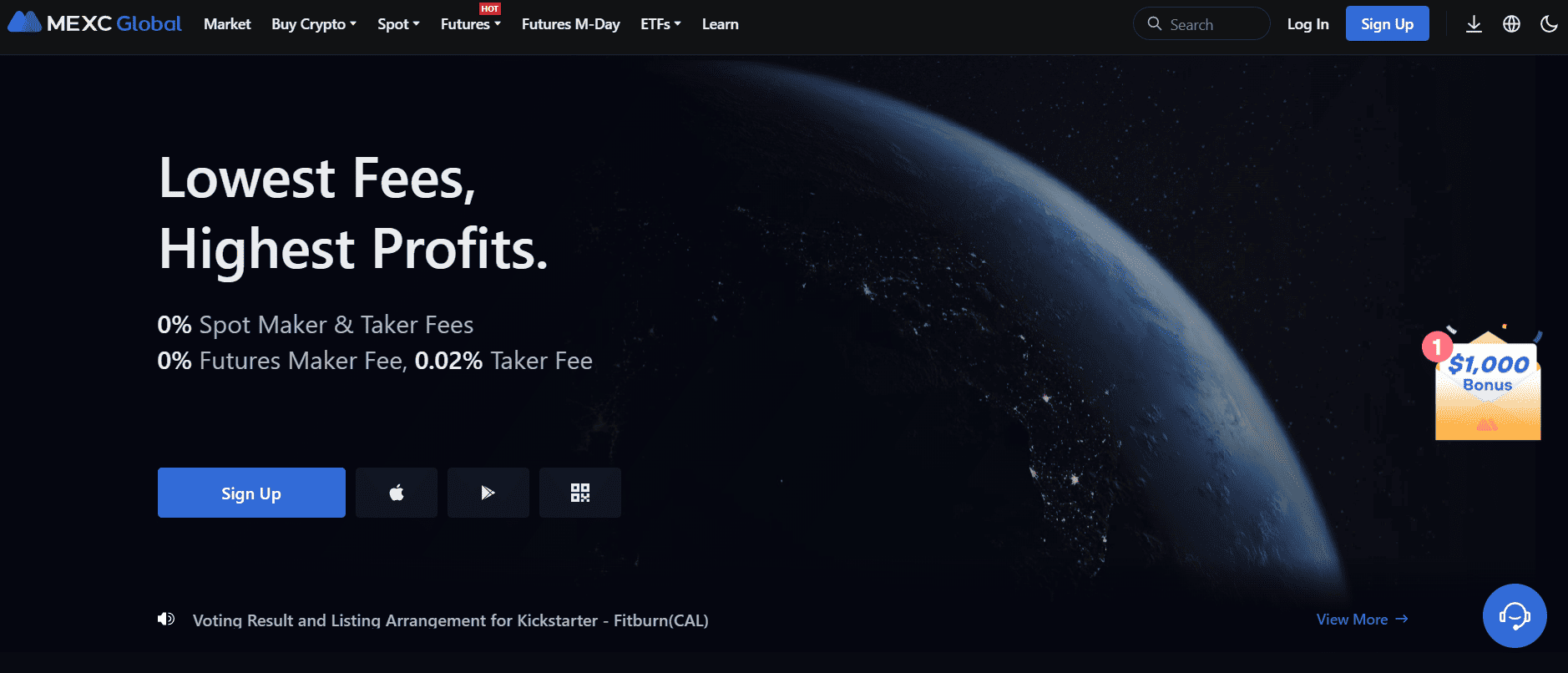The height and width of the screenshot is (673, 1568).
Task: Toggle light mode with the moon icon
Action: [1549, 24]
